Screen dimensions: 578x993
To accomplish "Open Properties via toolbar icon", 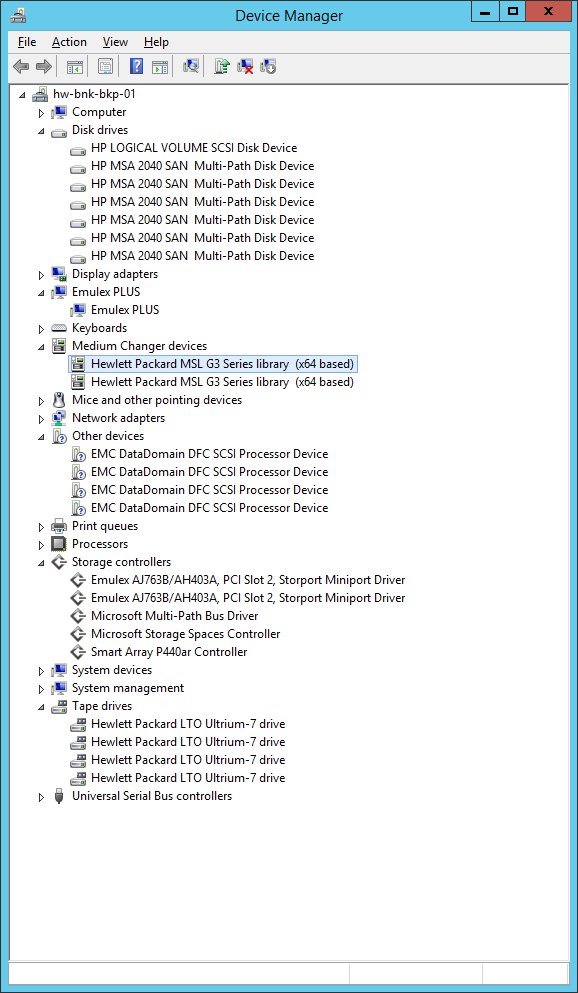I will (105, 66).
